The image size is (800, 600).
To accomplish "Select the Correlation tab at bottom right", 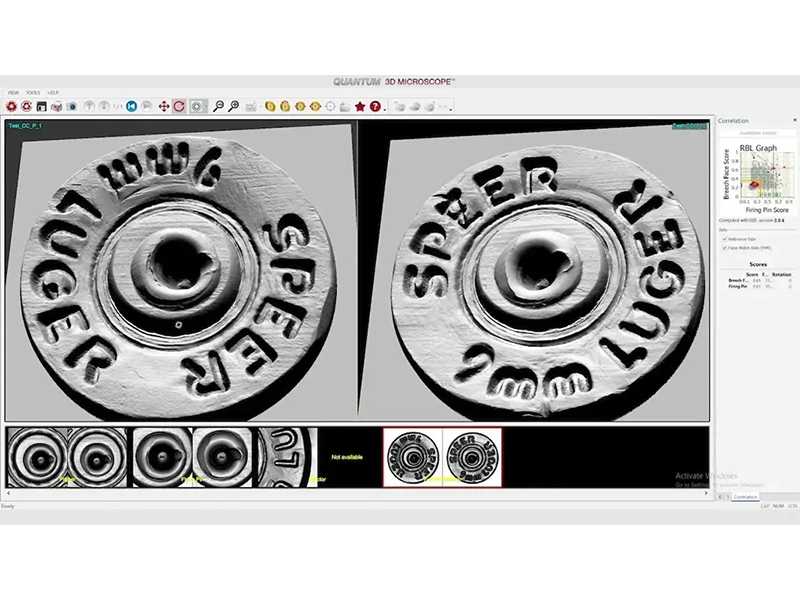I will coord(746,497).
